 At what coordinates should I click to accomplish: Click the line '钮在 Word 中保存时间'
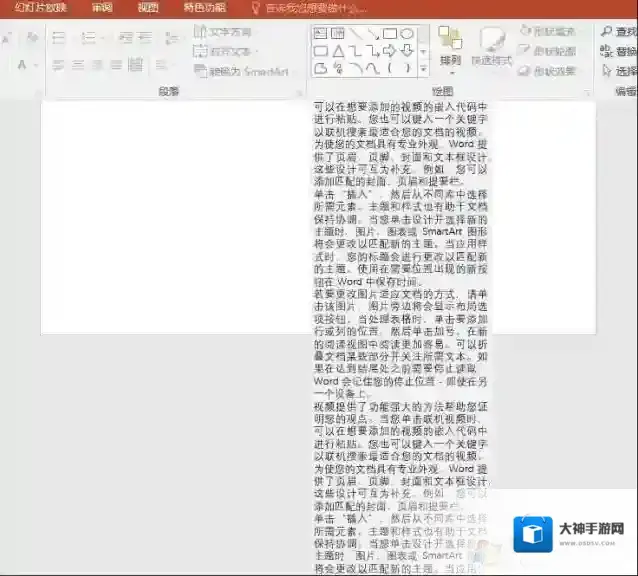point(368,281)
